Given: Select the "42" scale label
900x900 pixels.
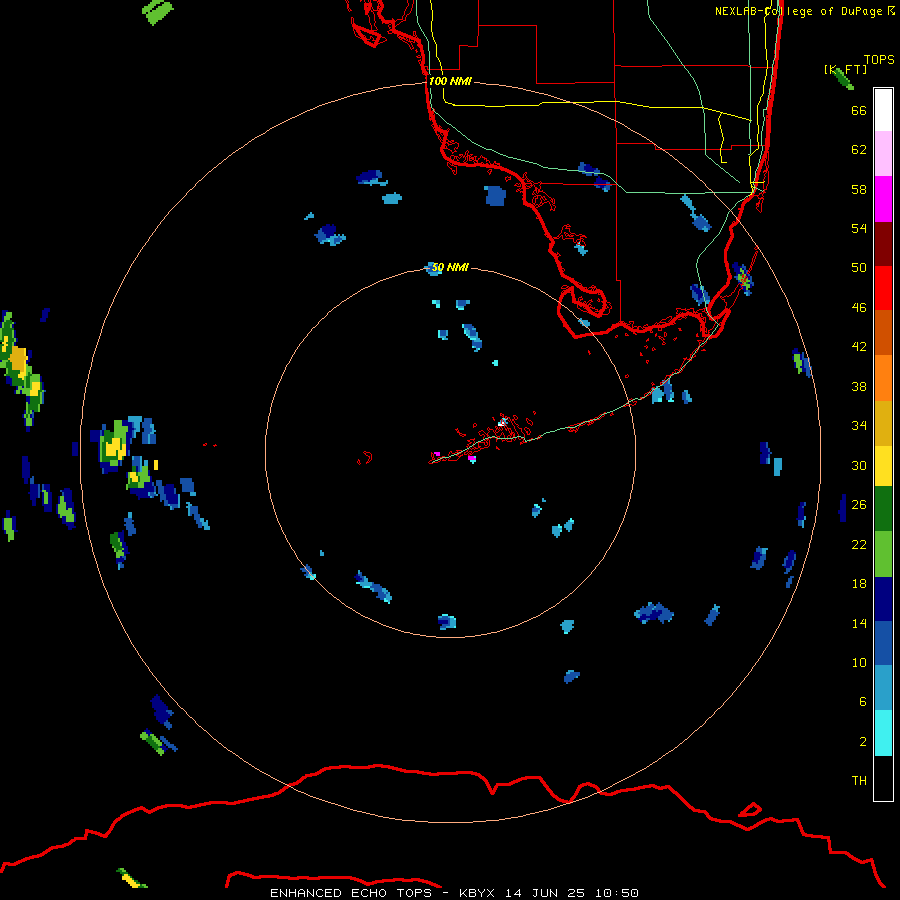Looking at the screenshot, I should click(859, 347).
